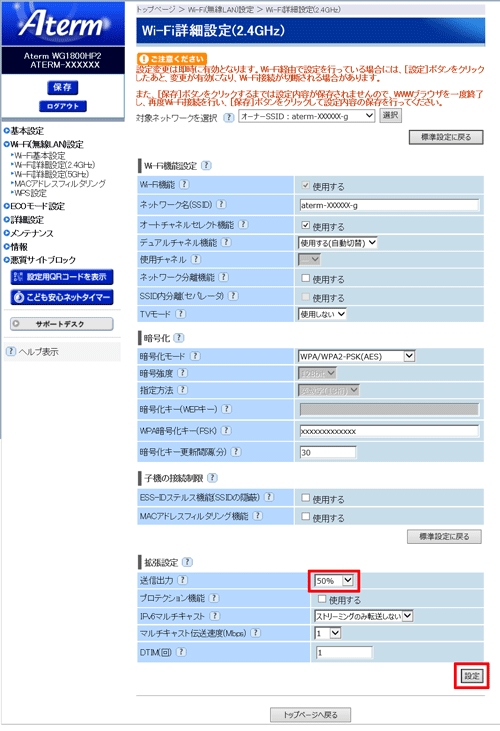Open help icon for 送信出力
Viewport: 500px width, 731px height.
(x=183, y=580)
